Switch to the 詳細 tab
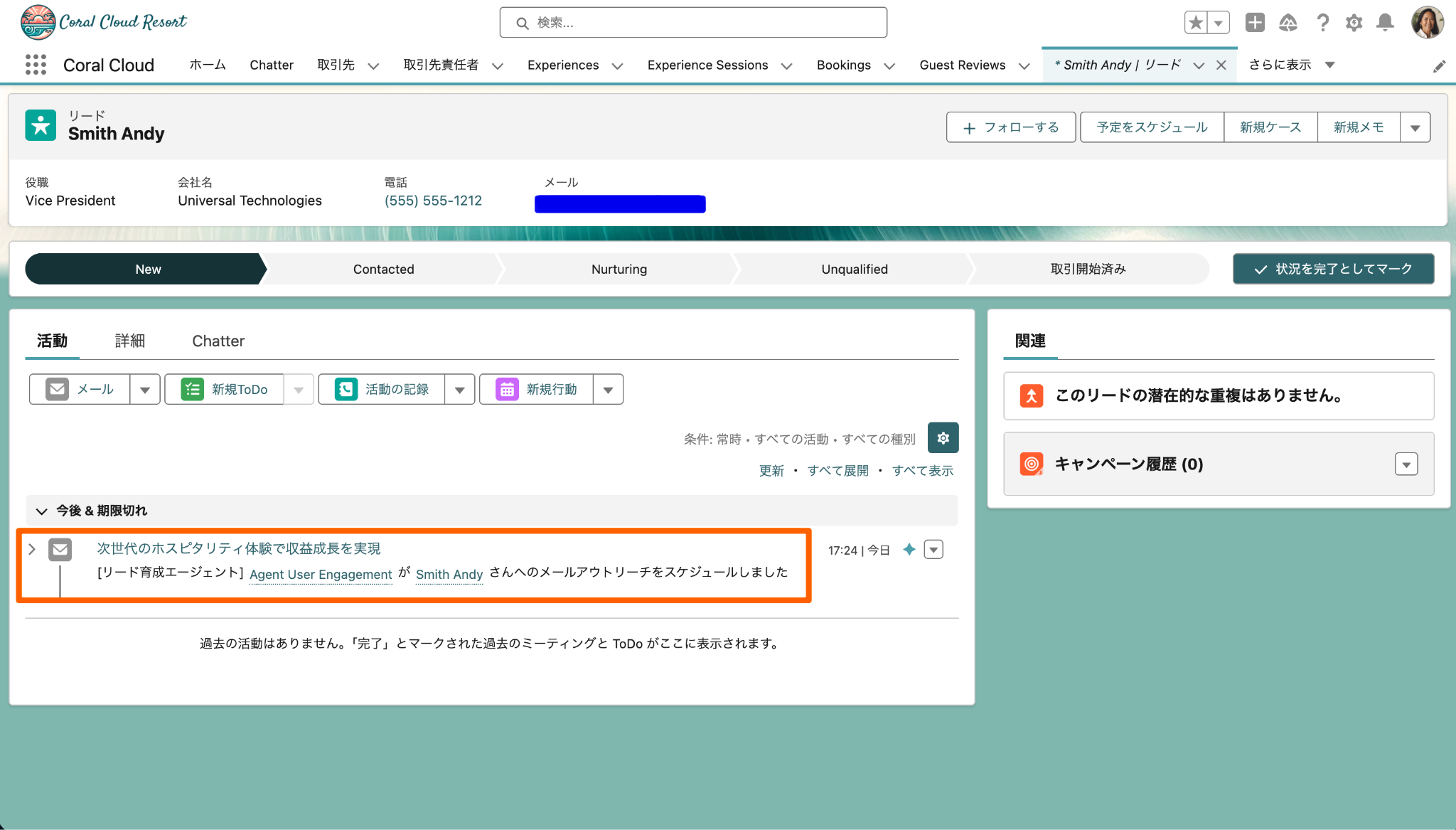 pos(129,341)
